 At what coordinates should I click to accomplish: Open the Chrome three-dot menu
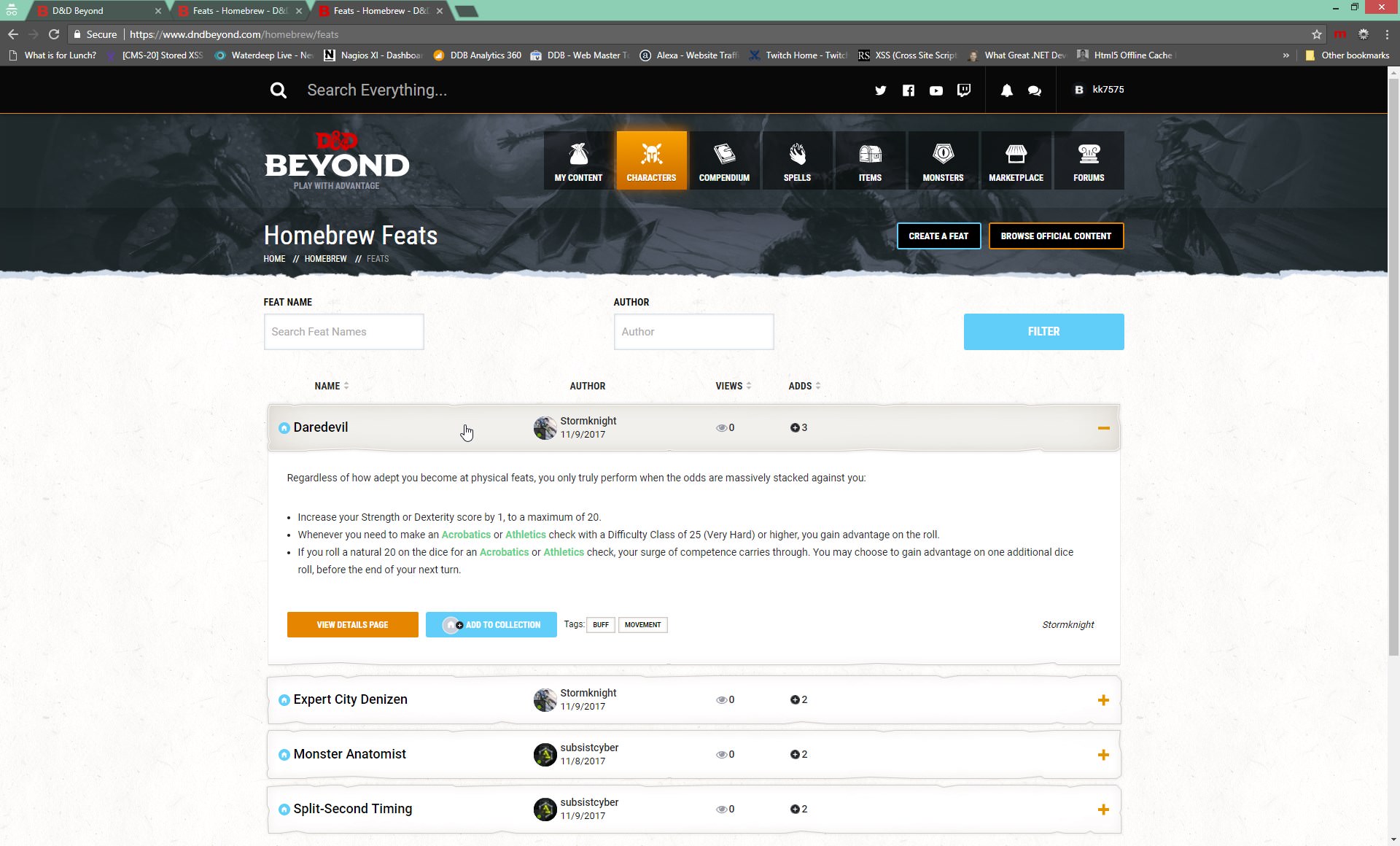coord(1387,34)
